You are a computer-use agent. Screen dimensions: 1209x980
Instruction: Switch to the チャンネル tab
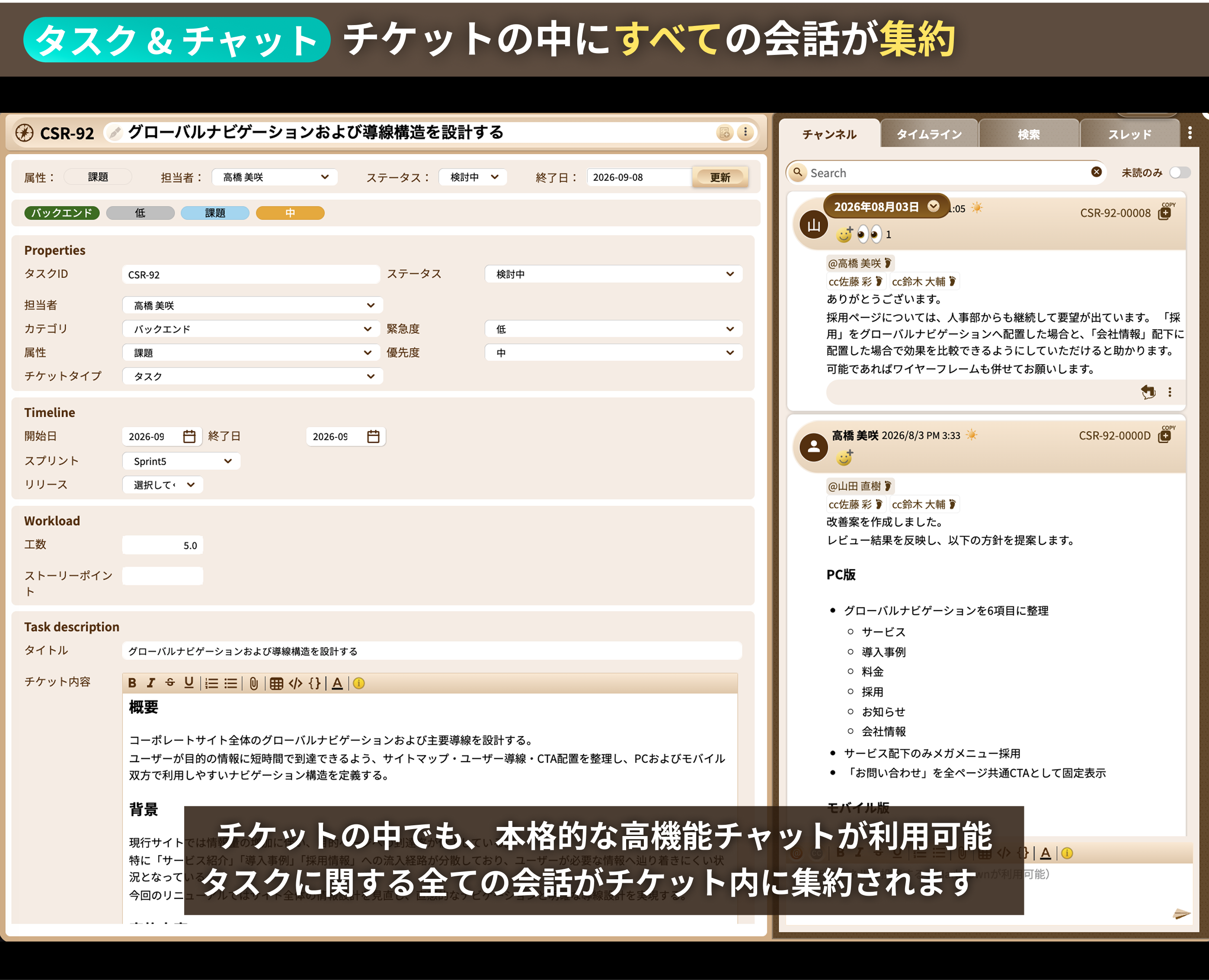pyautogui.click(x=829, y=134)
